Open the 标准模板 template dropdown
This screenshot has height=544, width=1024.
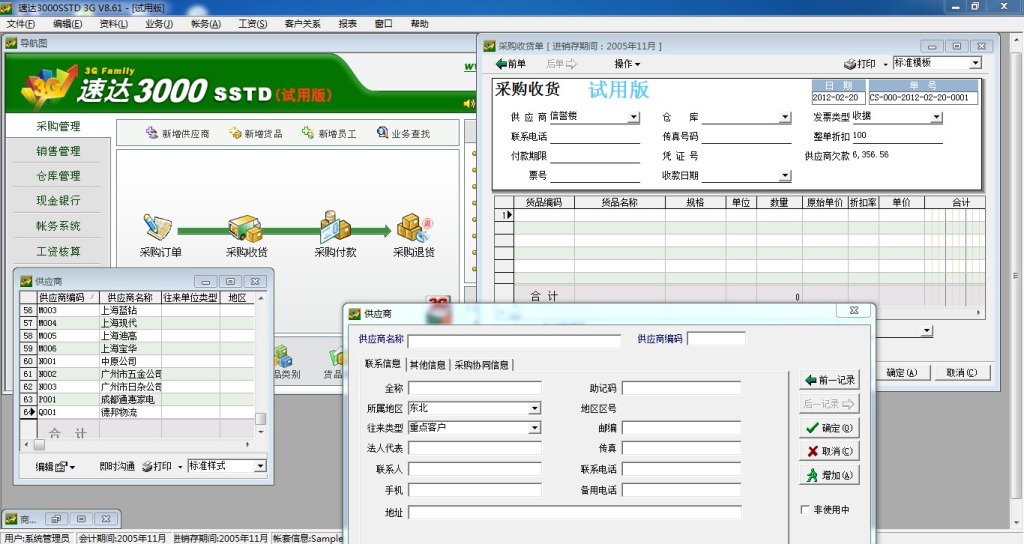975,63
